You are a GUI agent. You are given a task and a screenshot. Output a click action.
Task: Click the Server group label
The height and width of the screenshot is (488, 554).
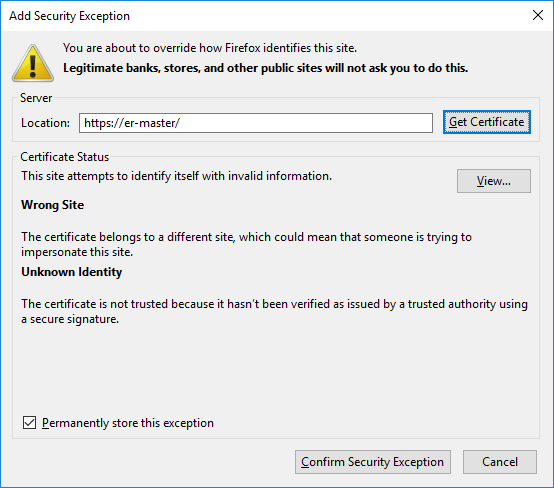36,98
